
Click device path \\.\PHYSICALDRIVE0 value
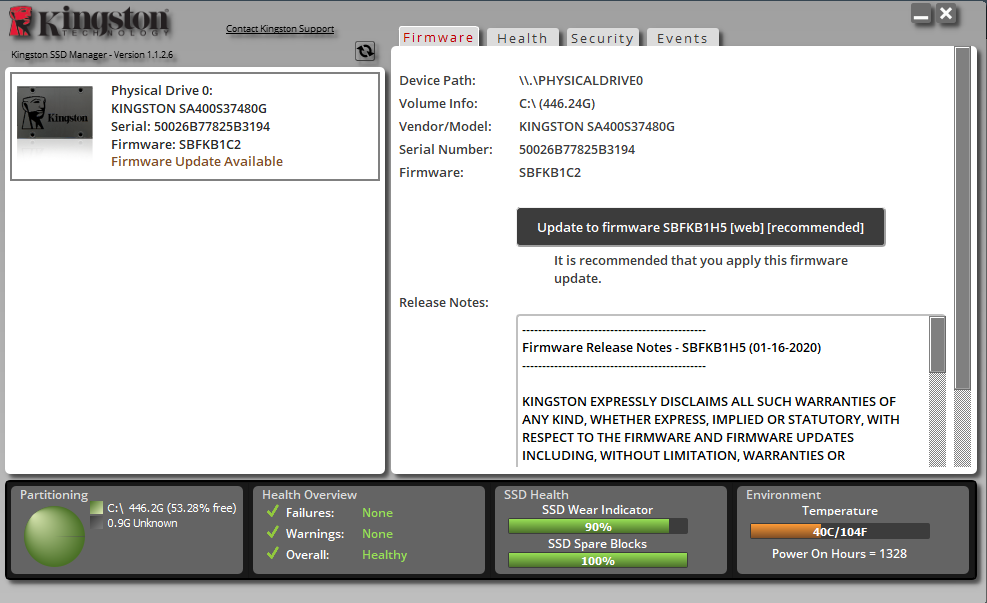tap(580, 81)
